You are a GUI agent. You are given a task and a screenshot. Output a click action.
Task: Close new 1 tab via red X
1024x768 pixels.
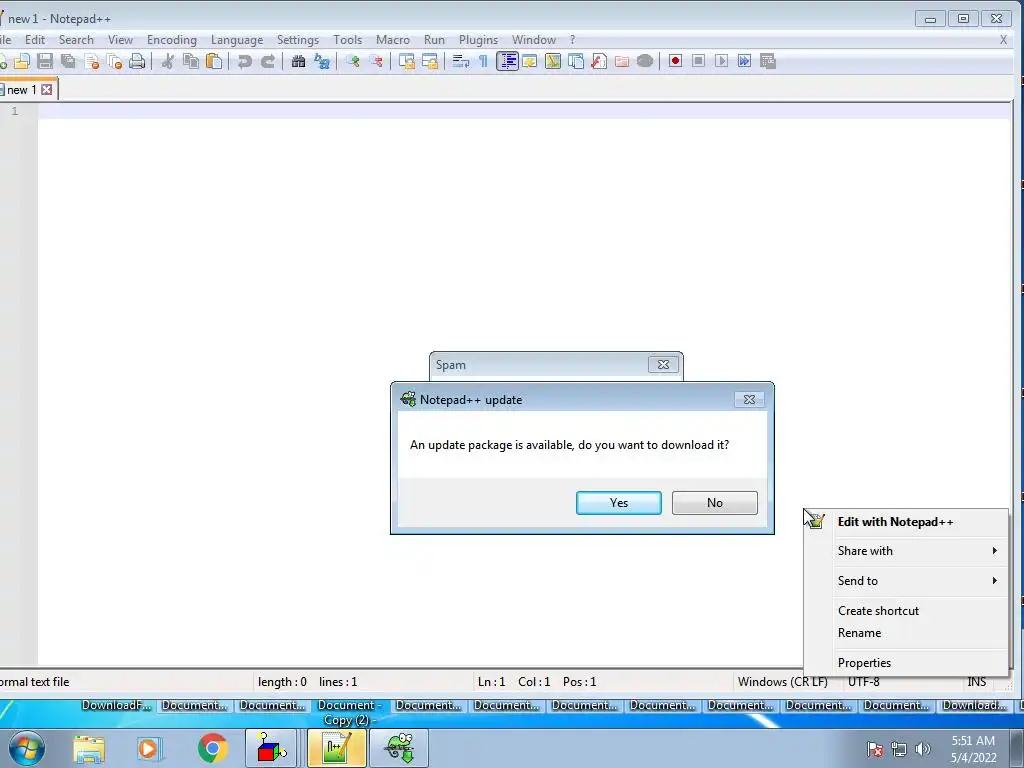pos(47,89)
